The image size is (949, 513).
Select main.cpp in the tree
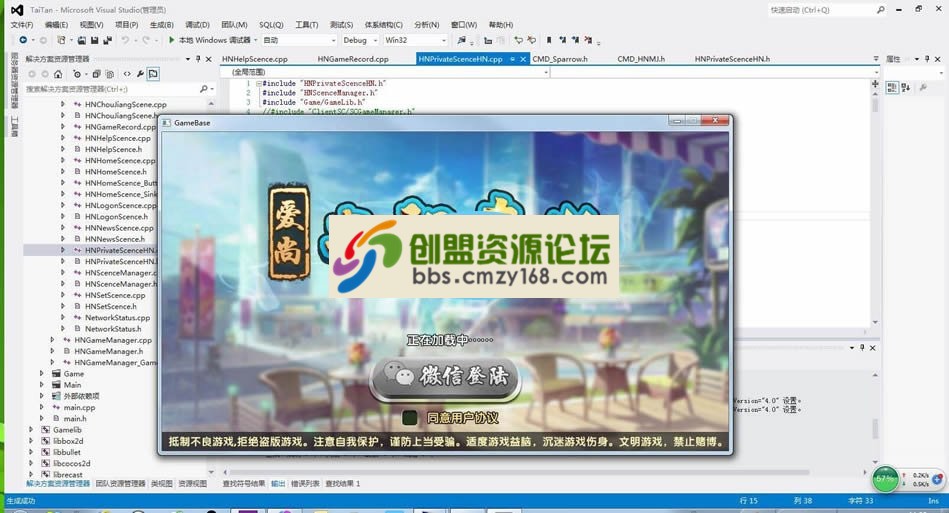tap(79, 407)
